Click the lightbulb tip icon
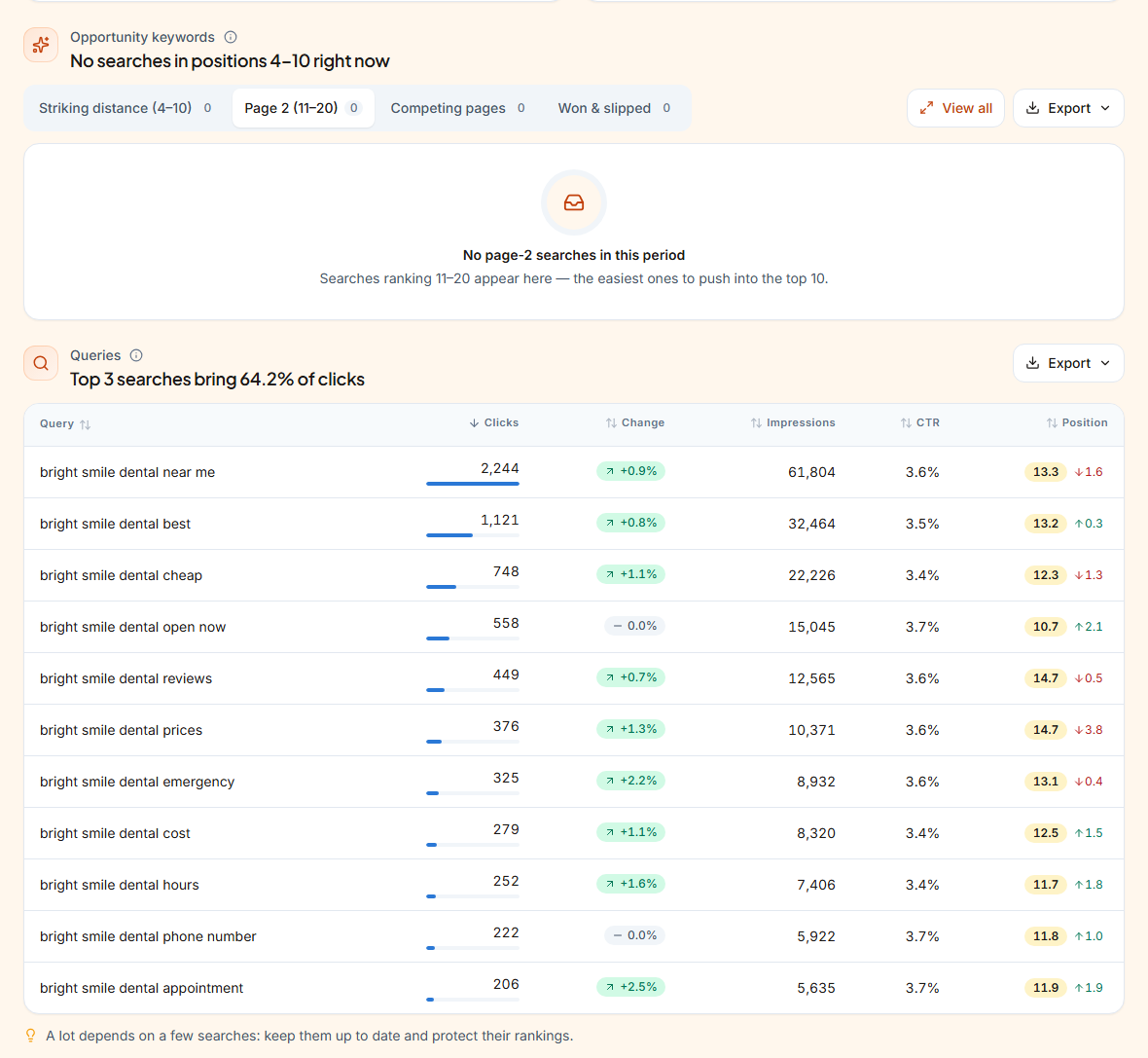The height and width of the screenshot is (1058, 1148). (31, 1036)
